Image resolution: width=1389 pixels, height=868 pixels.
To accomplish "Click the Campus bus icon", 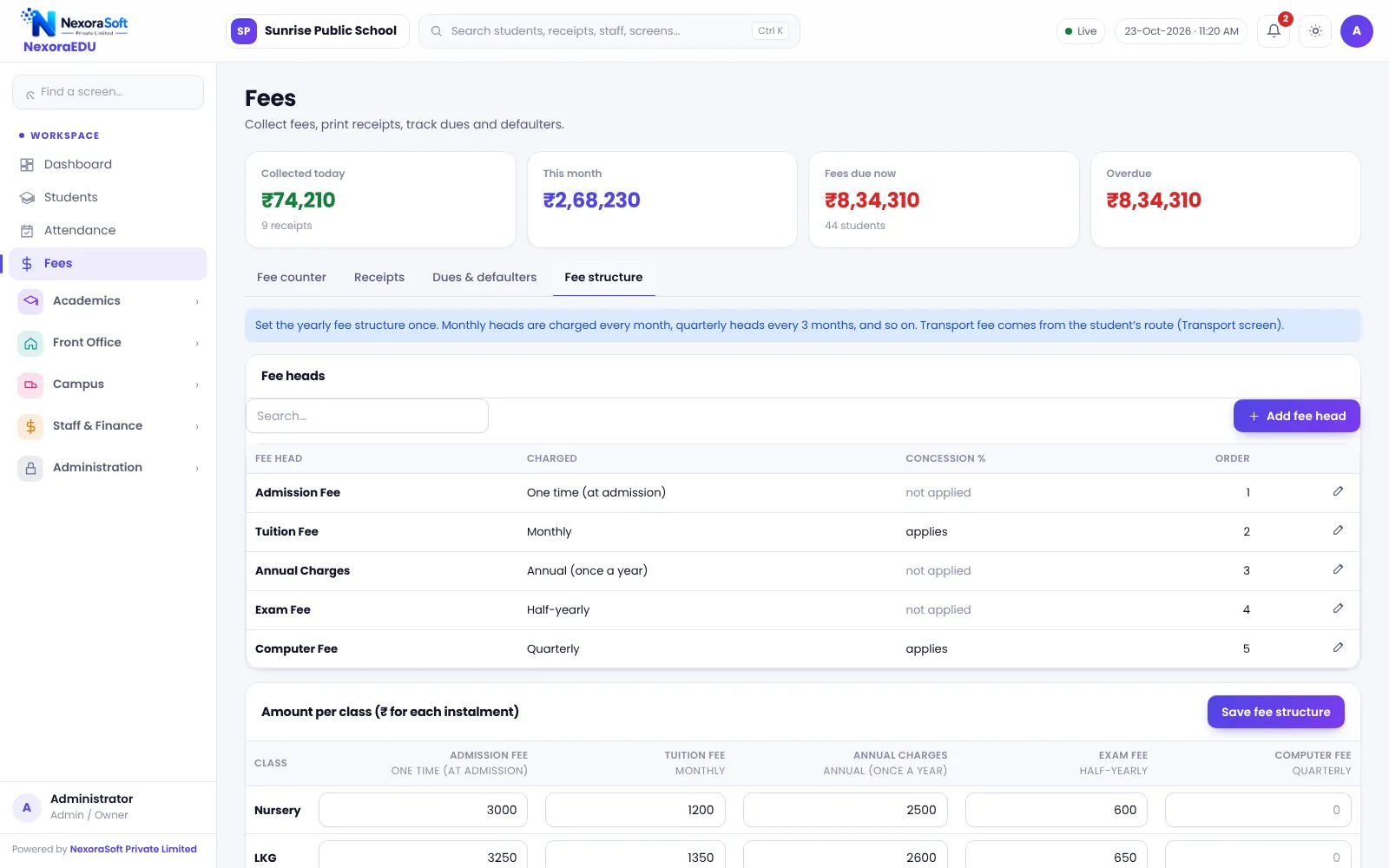I will point(30,384).
